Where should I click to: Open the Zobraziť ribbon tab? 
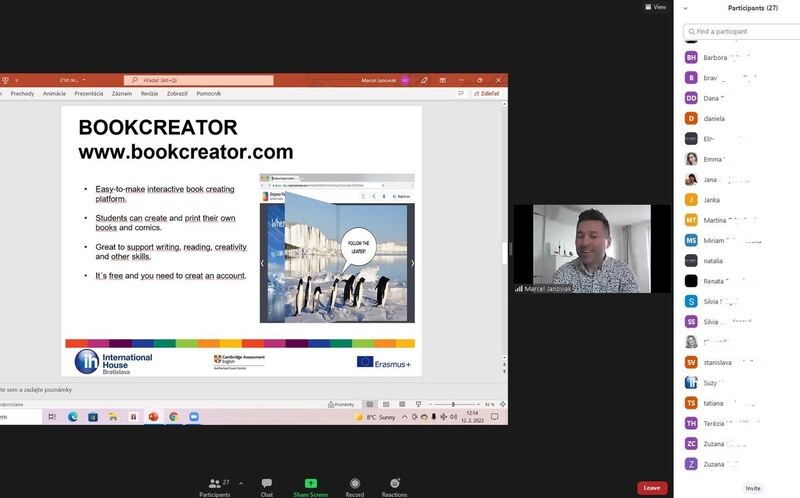pos(177,94)
